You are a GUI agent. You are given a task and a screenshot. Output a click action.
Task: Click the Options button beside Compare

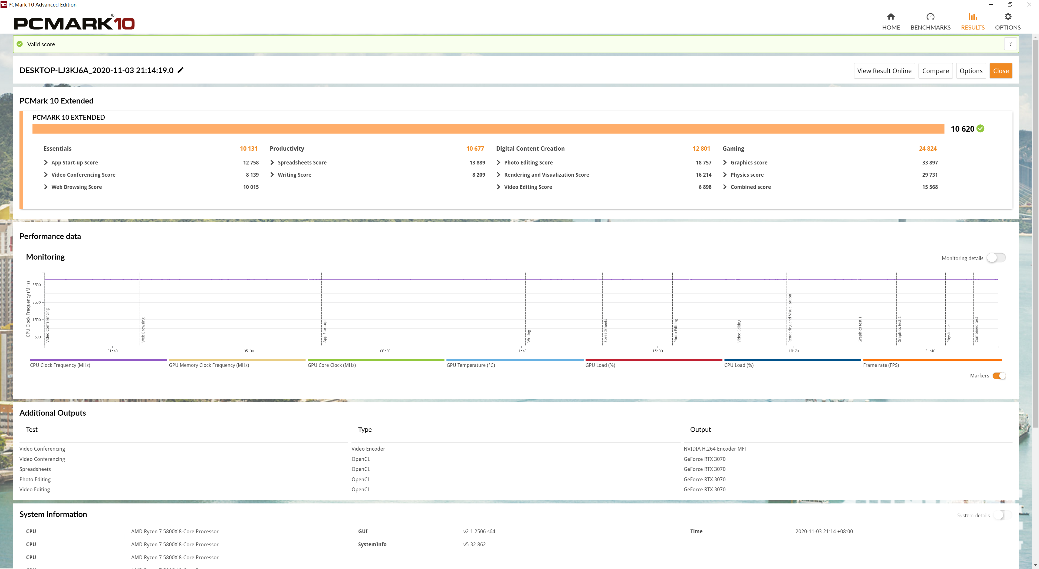(x=971, y=71)
